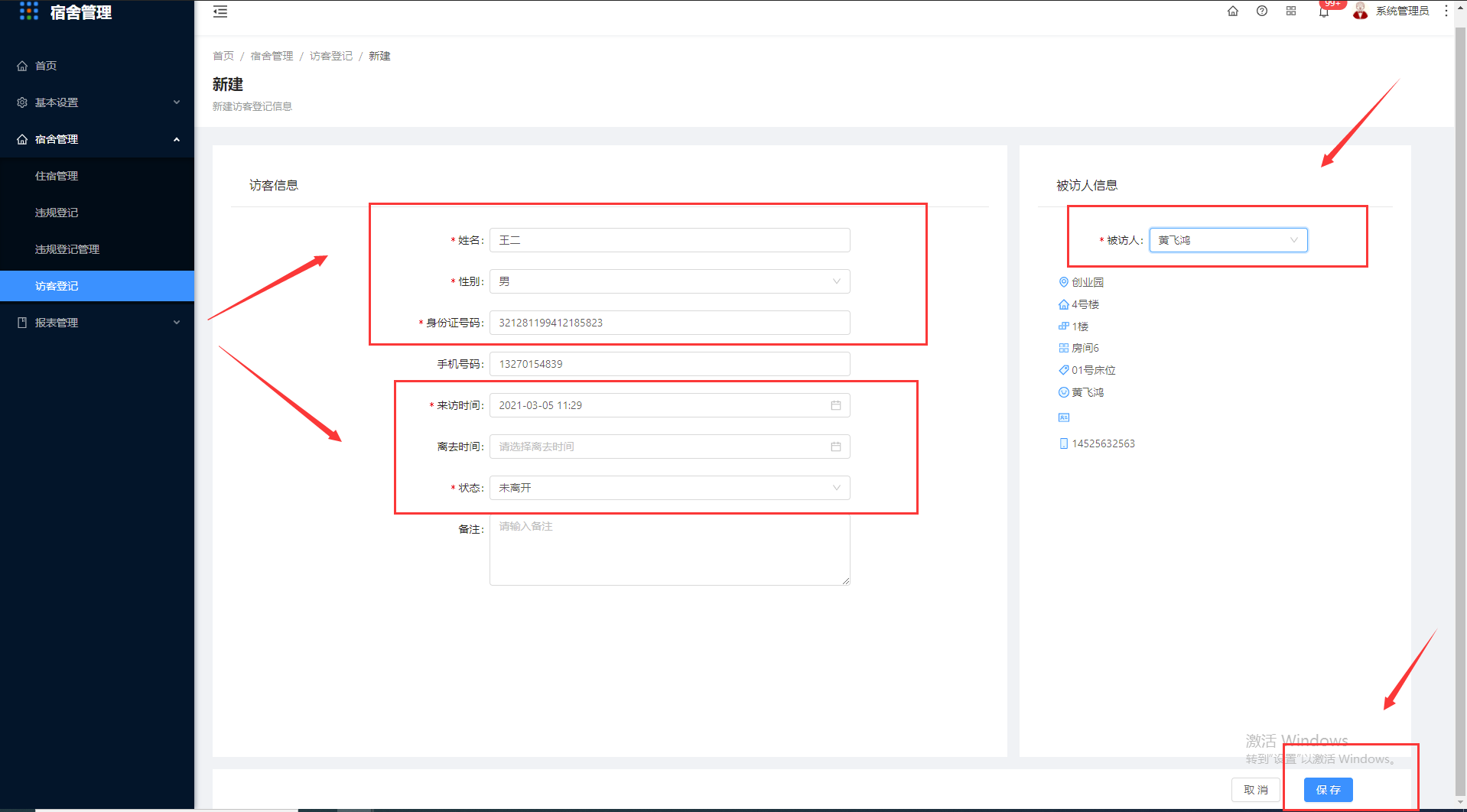
Task: Open the apps grid icon in the top bar
Action: tap(1291, 11)
